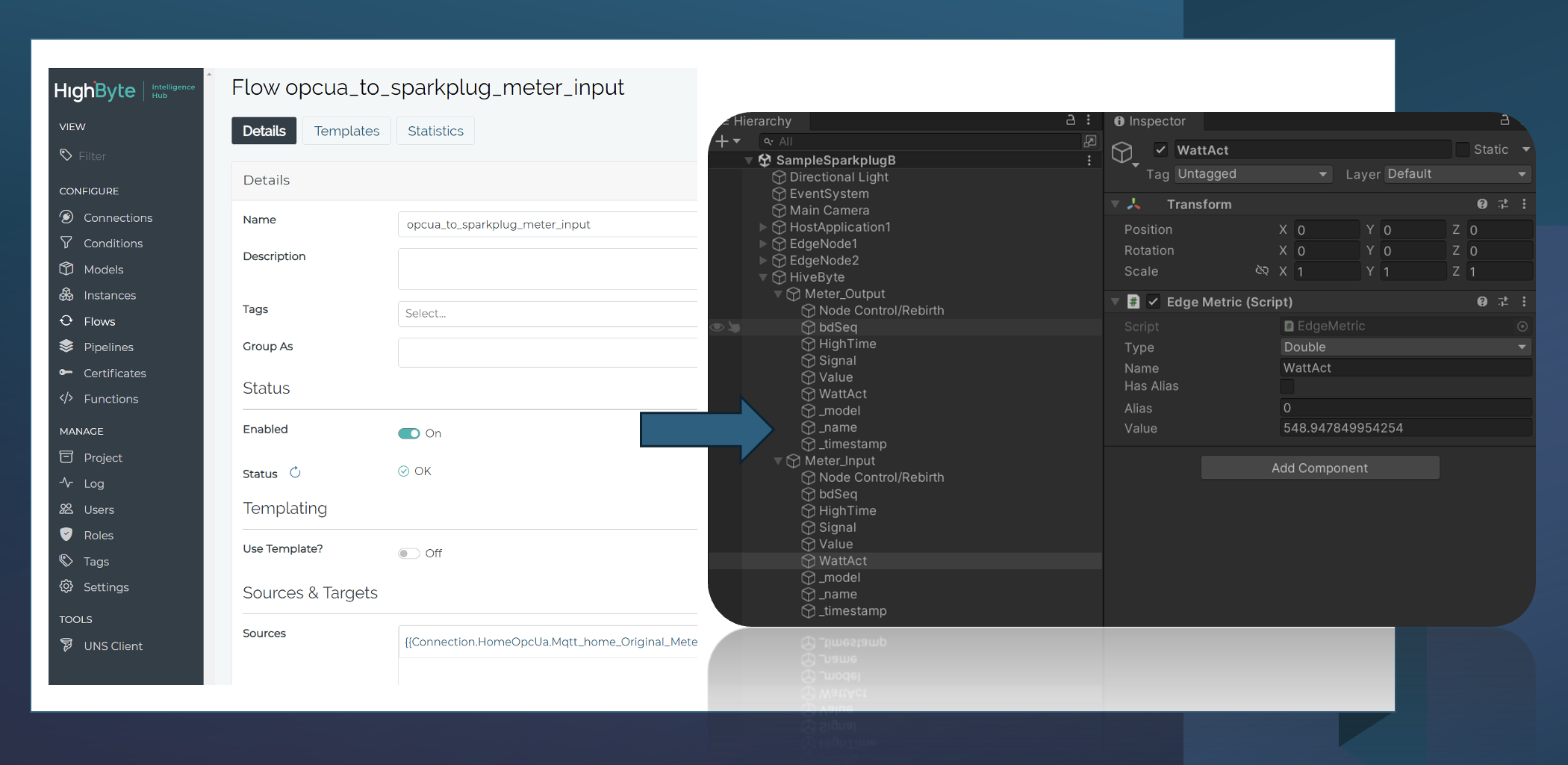
Task: Click the Filter field in sidebar
Action: (x=93, y=155)
